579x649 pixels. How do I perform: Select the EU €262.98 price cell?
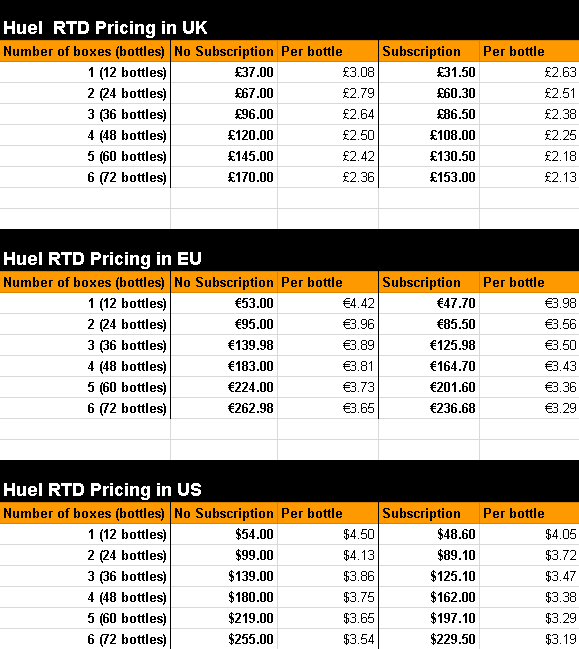(224, 409)
